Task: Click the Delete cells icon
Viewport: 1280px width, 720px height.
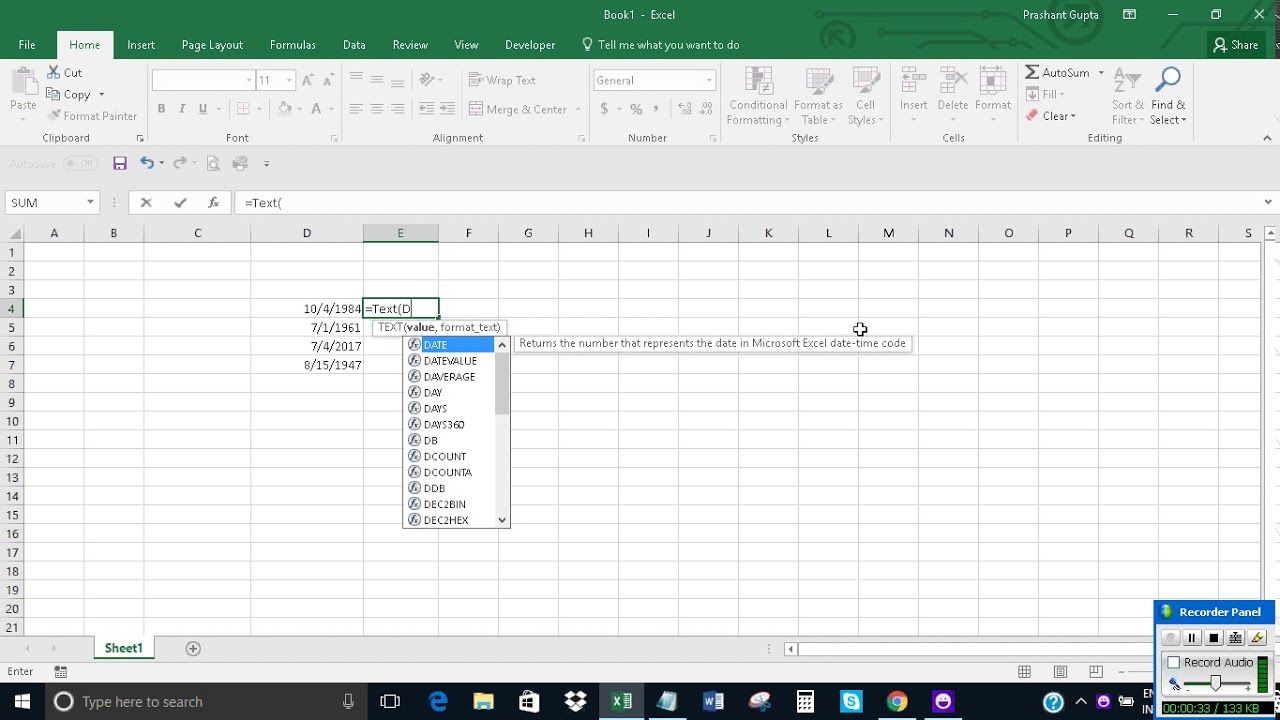Action: [x=953, y=82]
